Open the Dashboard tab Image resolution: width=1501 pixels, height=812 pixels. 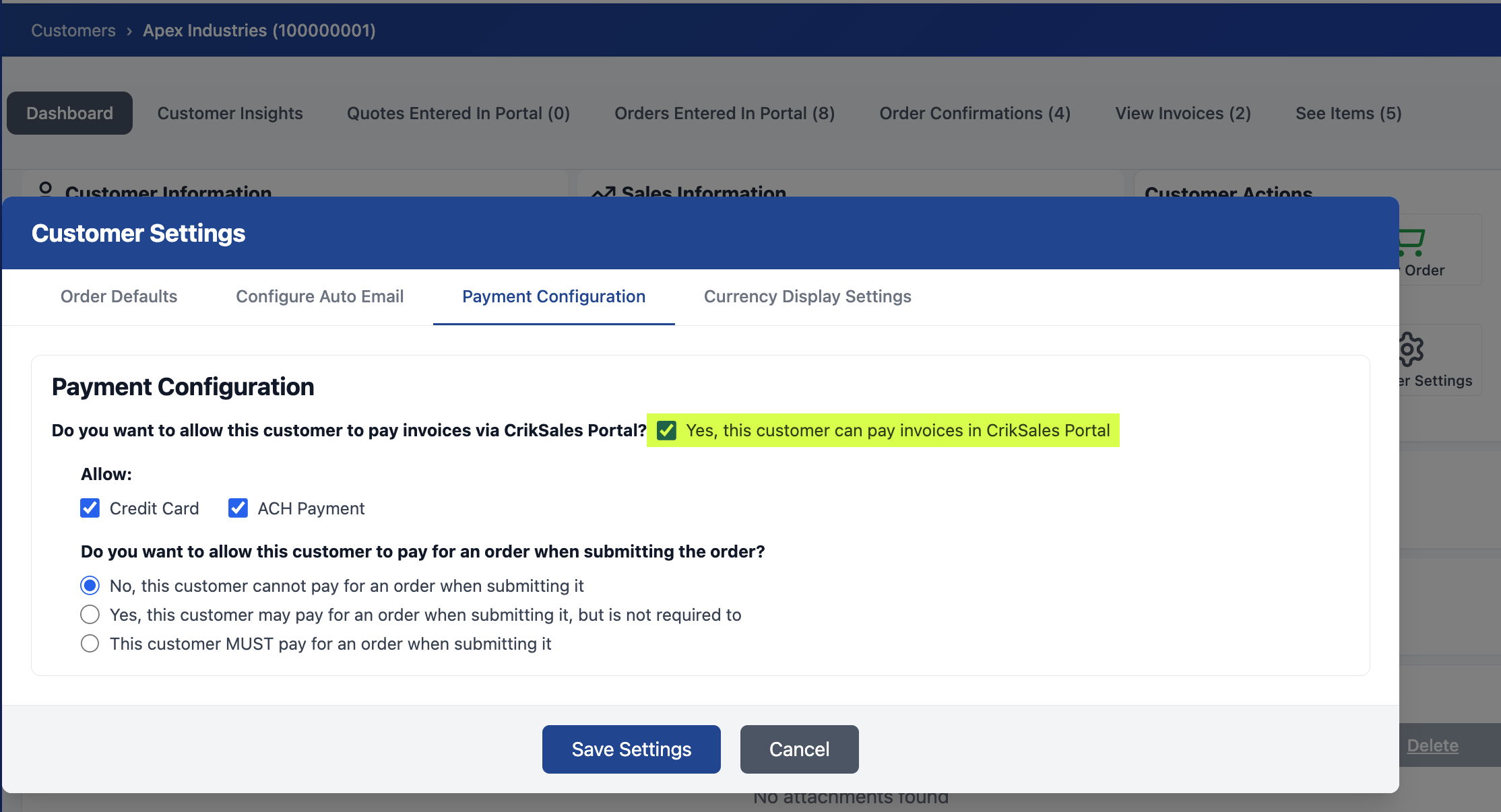[x=69, y=113]
